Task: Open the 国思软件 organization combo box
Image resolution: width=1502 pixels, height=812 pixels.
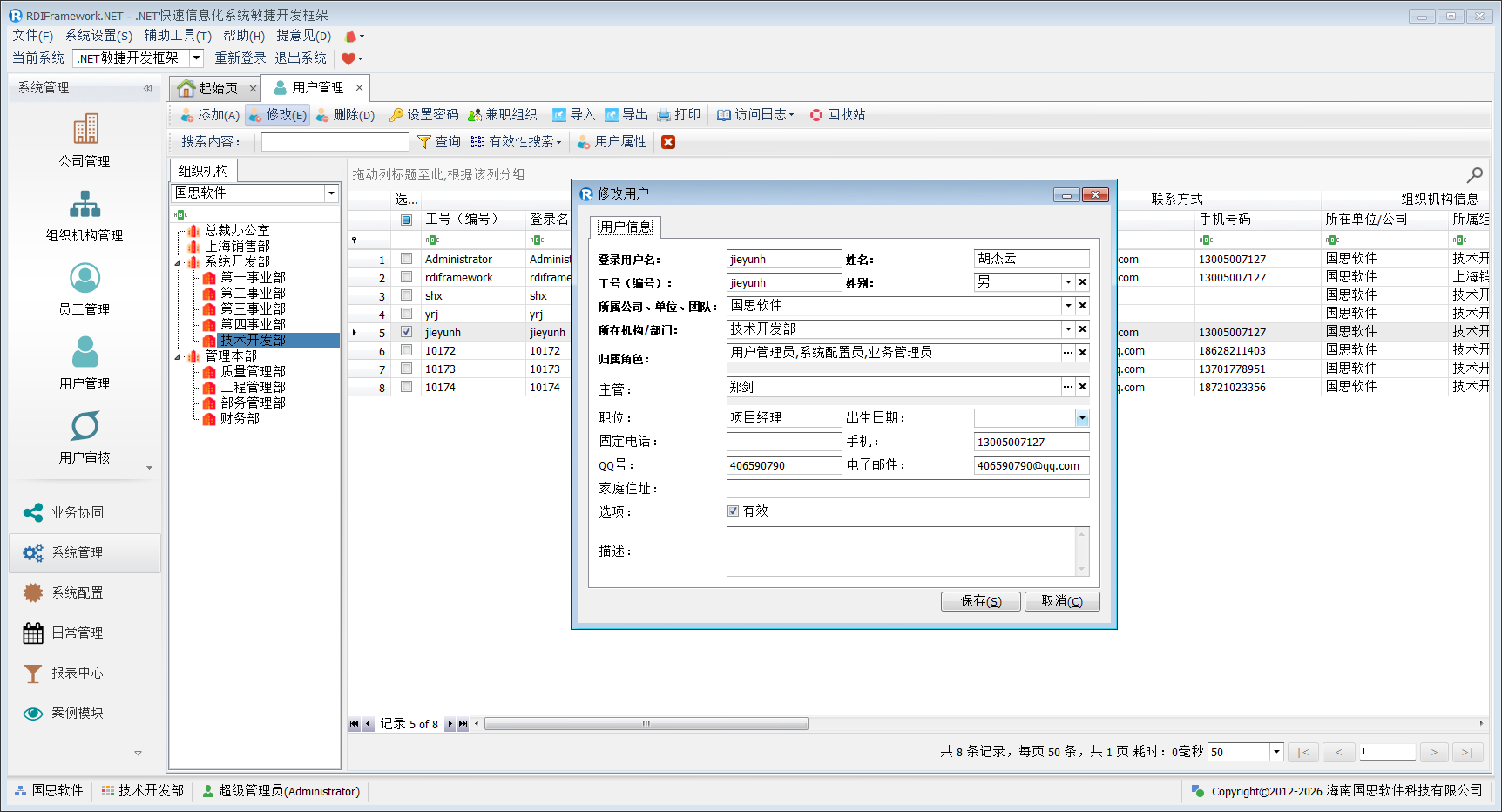Action: (331, 193)
